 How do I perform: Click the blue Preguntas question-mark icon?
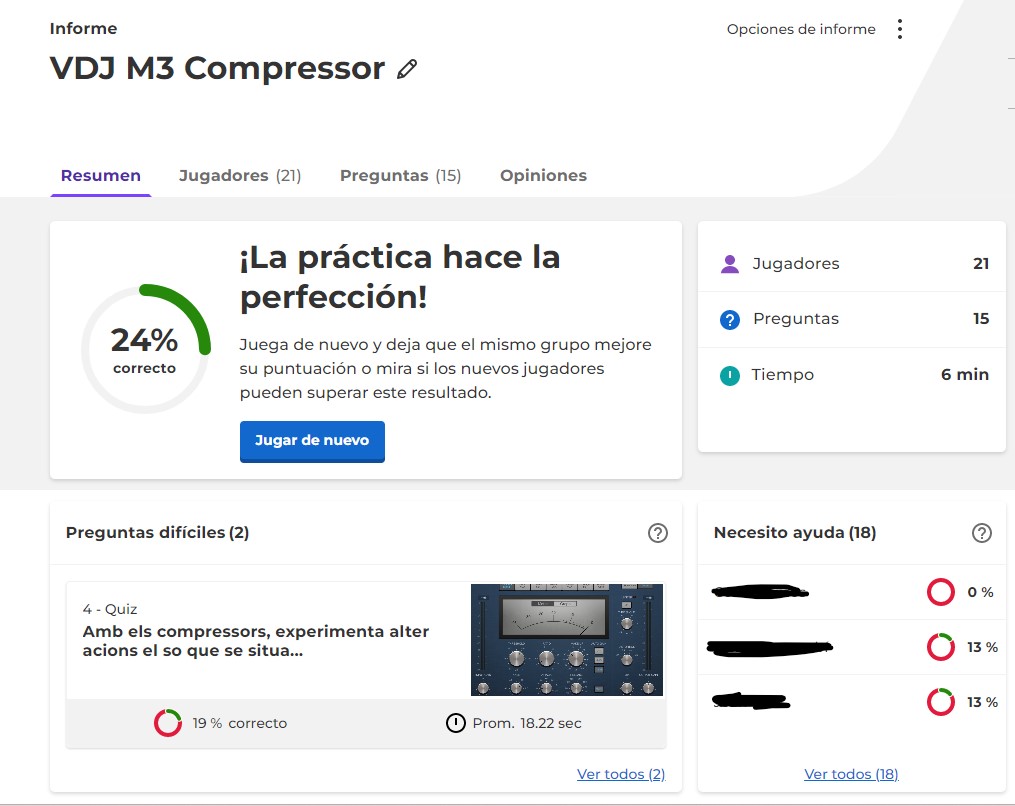pyautogui.click(x=730, y=320)
